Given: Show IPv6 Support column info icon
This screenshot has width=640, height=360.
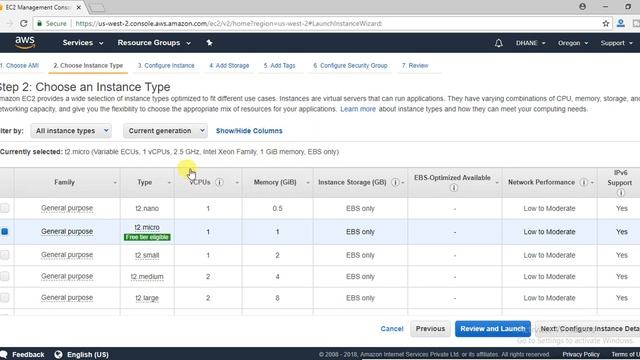Looking at the screenshot, I should click(x=620, y=193).
